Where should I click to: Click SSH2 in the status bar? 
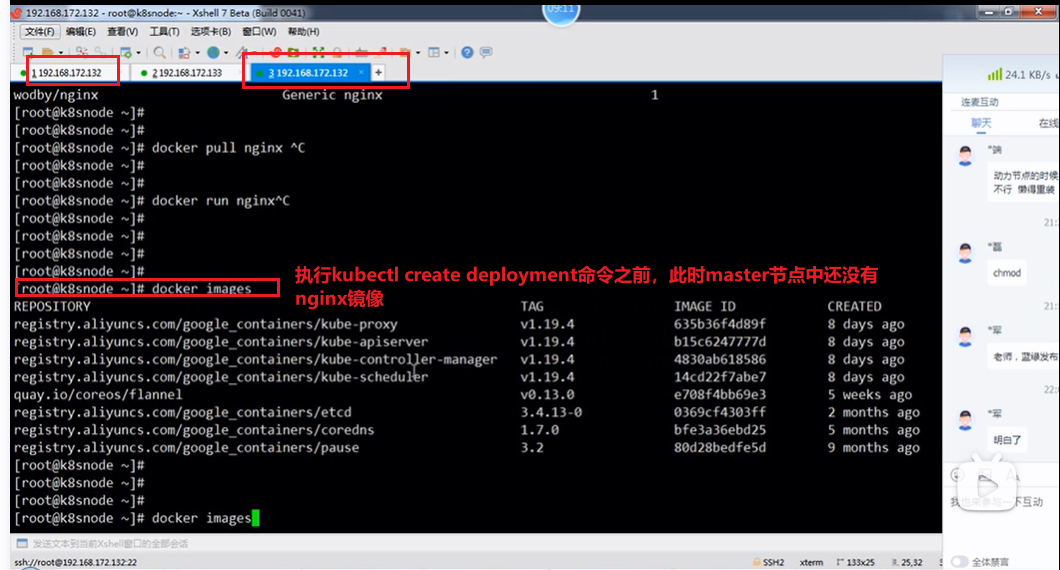[769, 562]
